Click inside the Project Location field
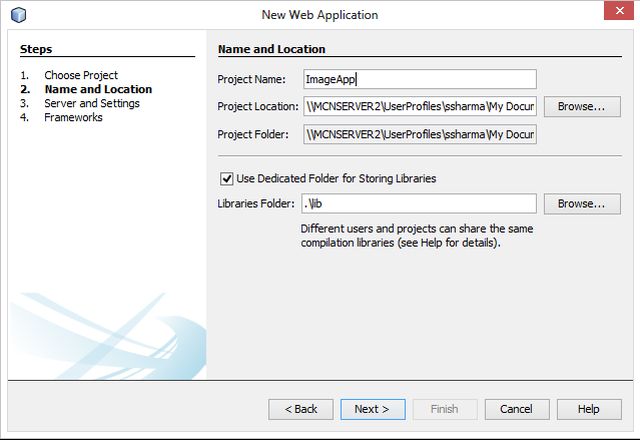The image size is (640, 440). tap(420, 106)
